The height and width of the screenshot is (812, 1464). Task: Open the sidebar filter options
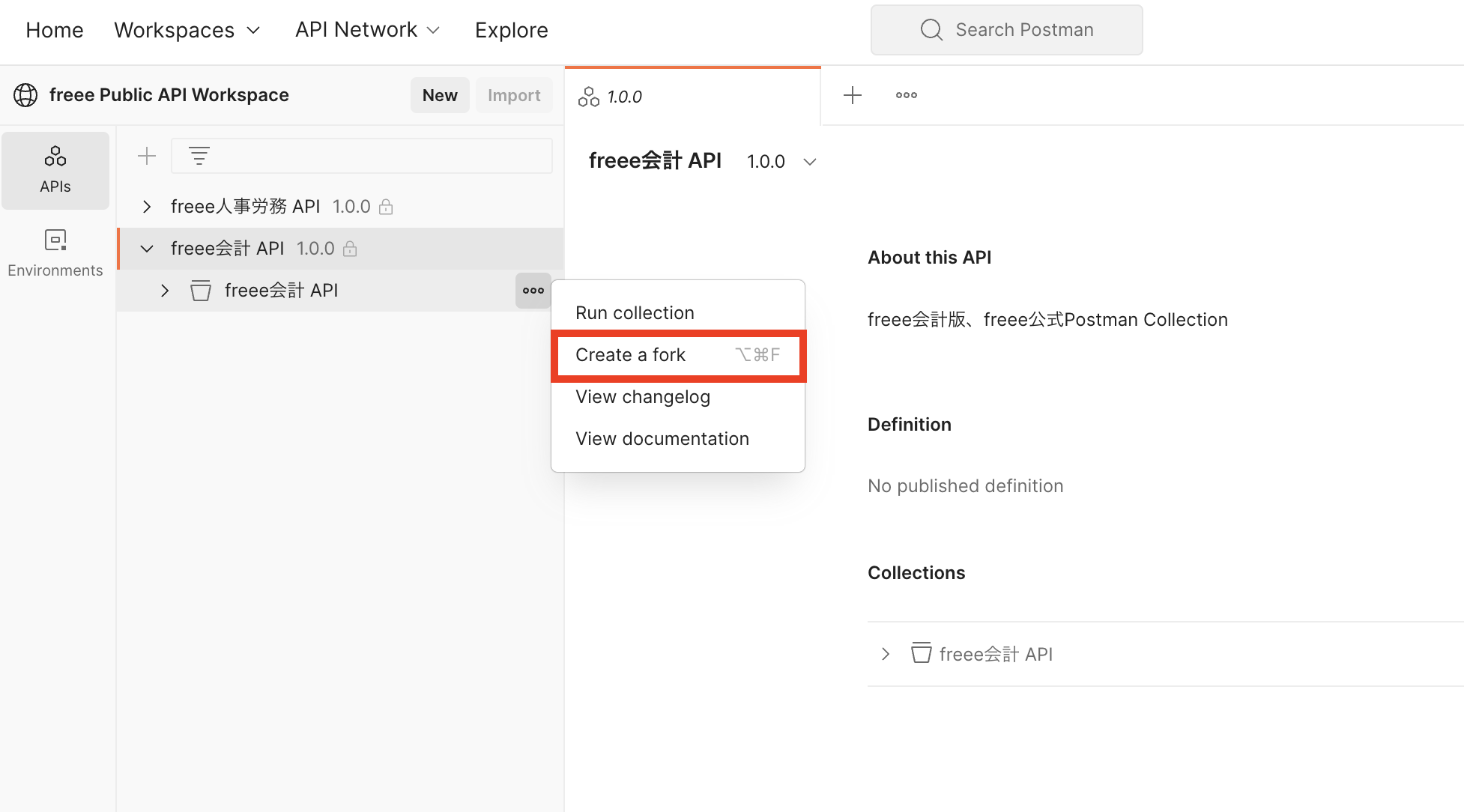tap(199, 156)
